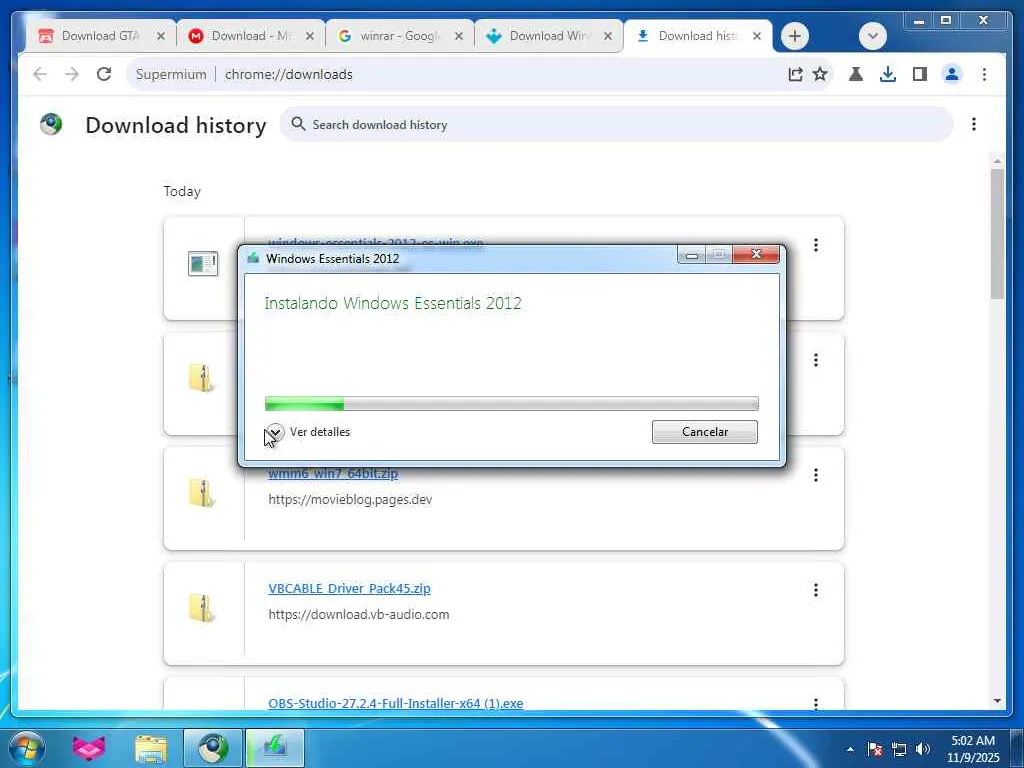Open more actions for wmm6_win7_64bit.zip

tap(816, 475)
